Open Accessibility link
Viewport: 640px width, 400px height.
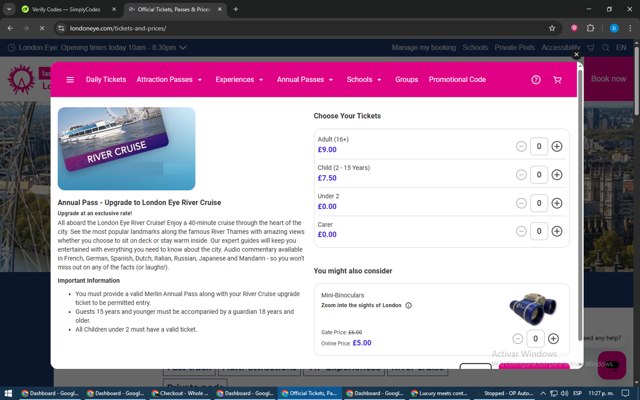(x=561, y=48)
